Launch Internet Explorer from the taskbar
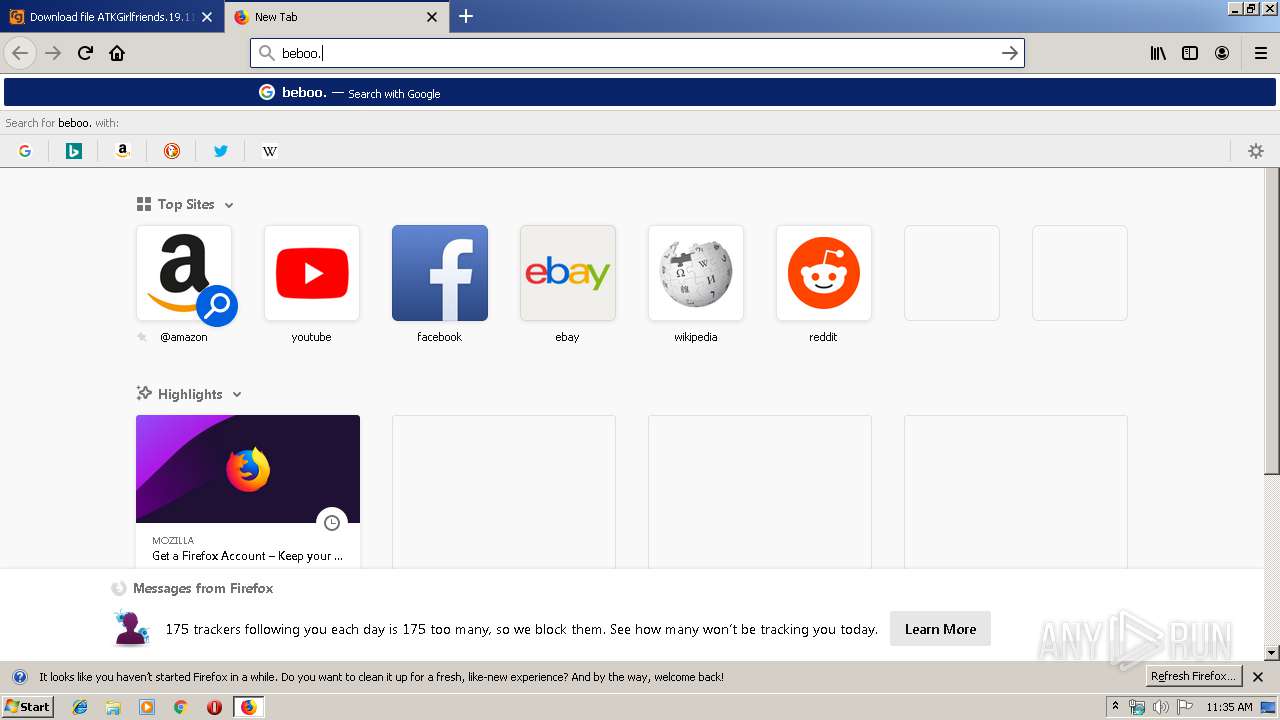The height and width of the screenshot is (720, 1280). (x=80, y=707)
